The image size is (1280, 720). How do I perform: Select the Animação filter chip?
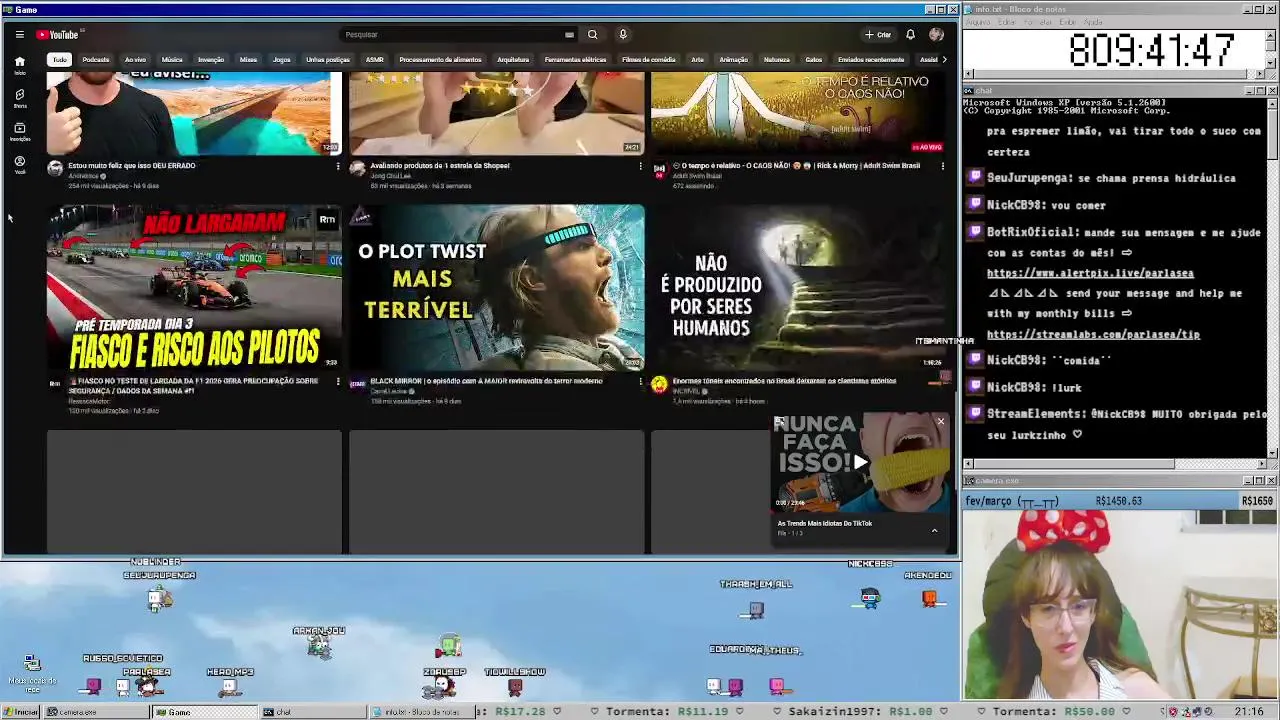pos(733,59)
